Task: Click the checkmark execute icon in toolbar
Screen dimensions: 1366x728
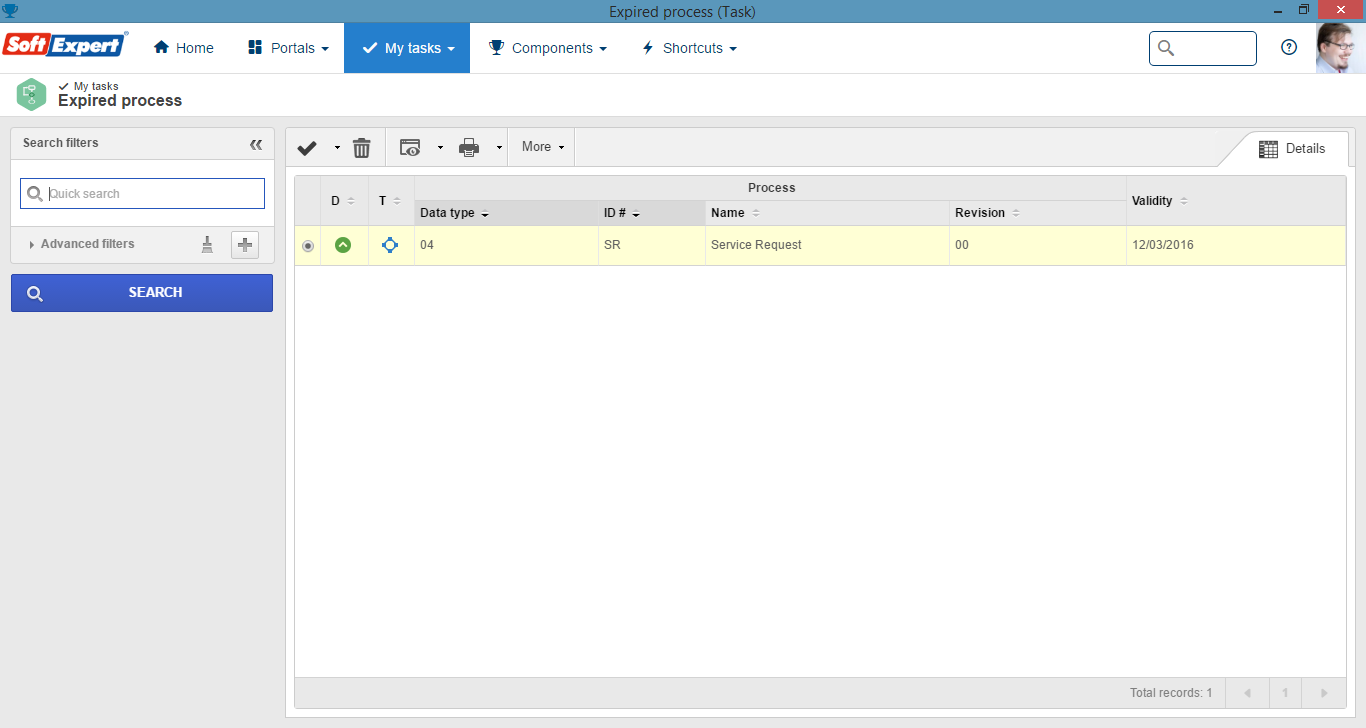Action: coord(307,148)
